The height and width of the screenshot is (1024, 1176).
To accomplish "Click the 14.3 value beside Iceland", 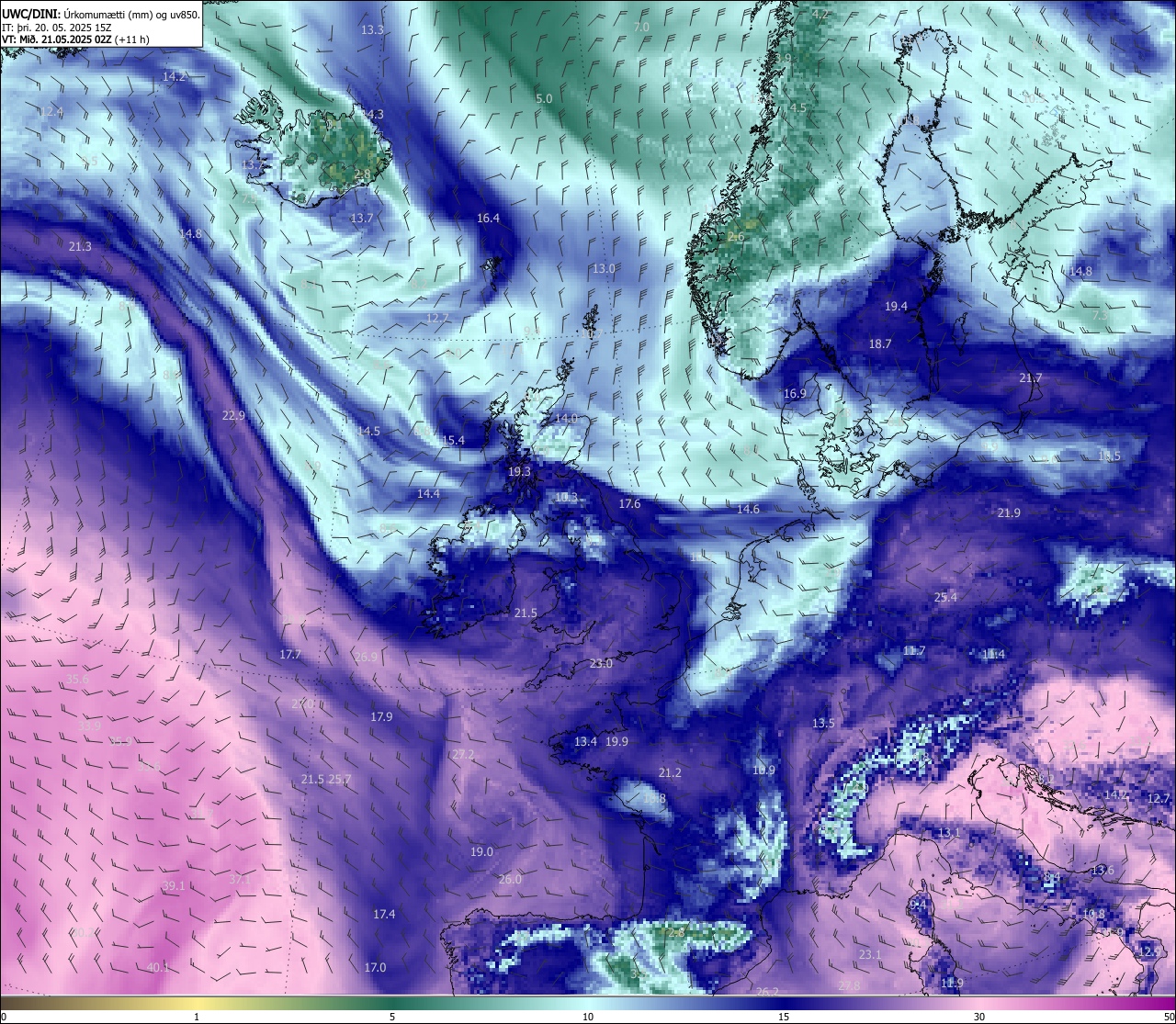I will pos(372,114).
